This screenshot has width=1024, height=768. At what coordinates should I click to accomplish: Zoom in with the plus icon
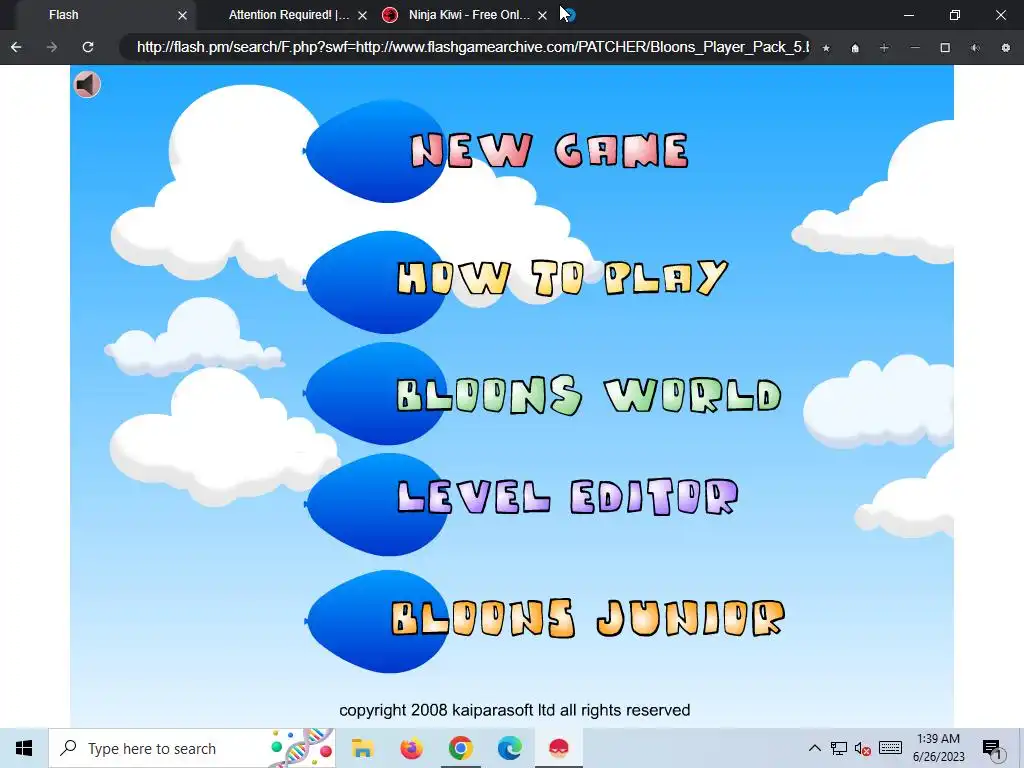[884, 48]
